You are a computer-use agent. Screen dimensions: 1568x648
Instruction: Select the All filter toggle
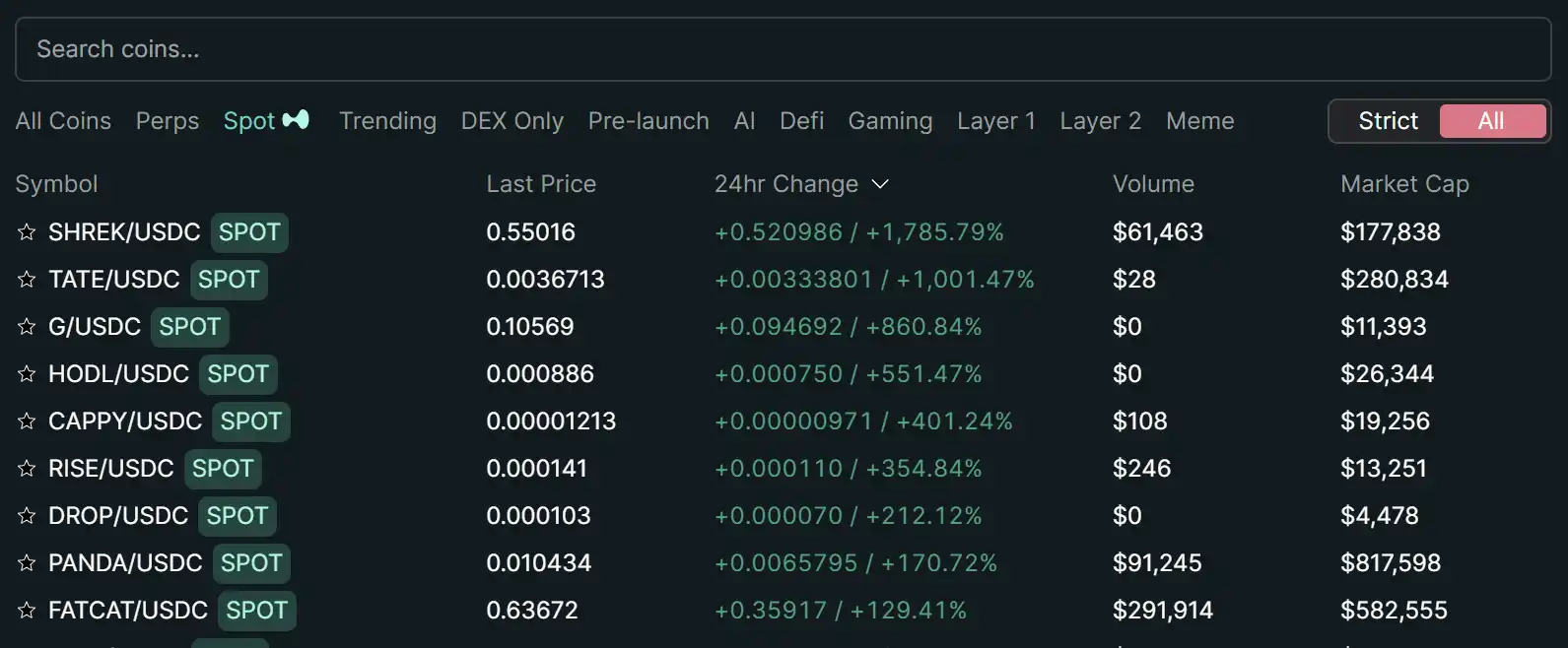pyautogui.click(x=1490, y=121)
